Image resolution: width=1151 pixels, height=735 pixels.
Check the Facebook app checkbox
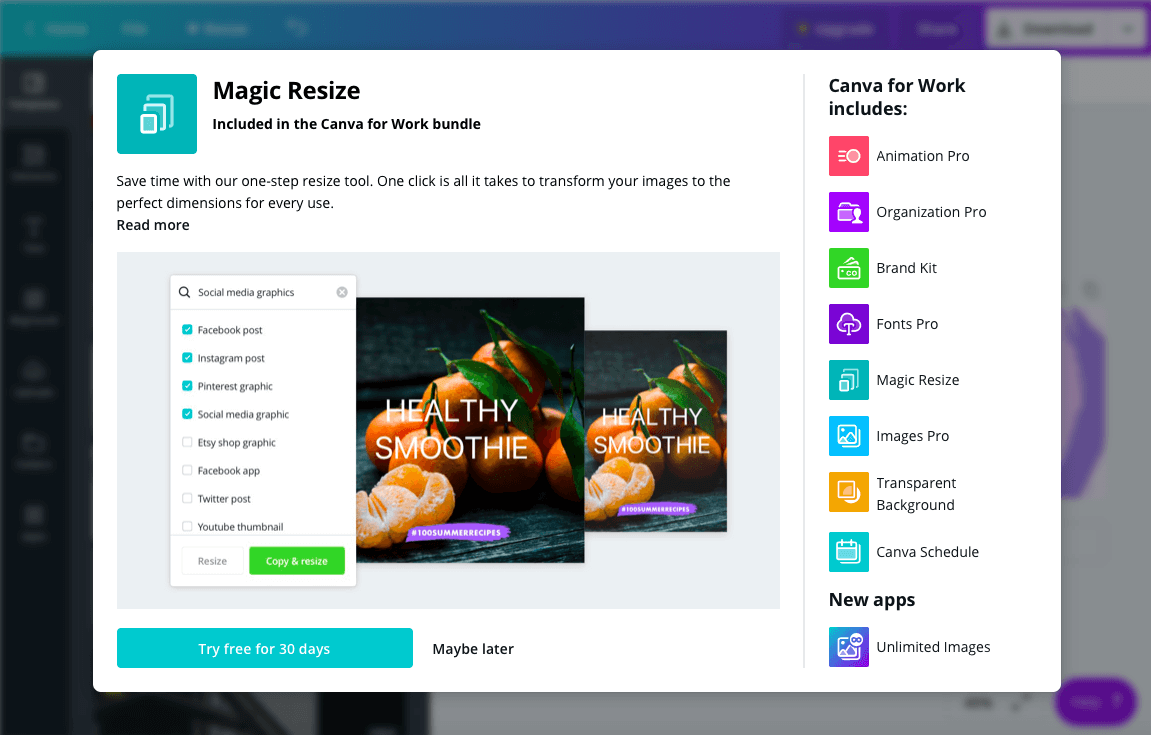[187, 470]
